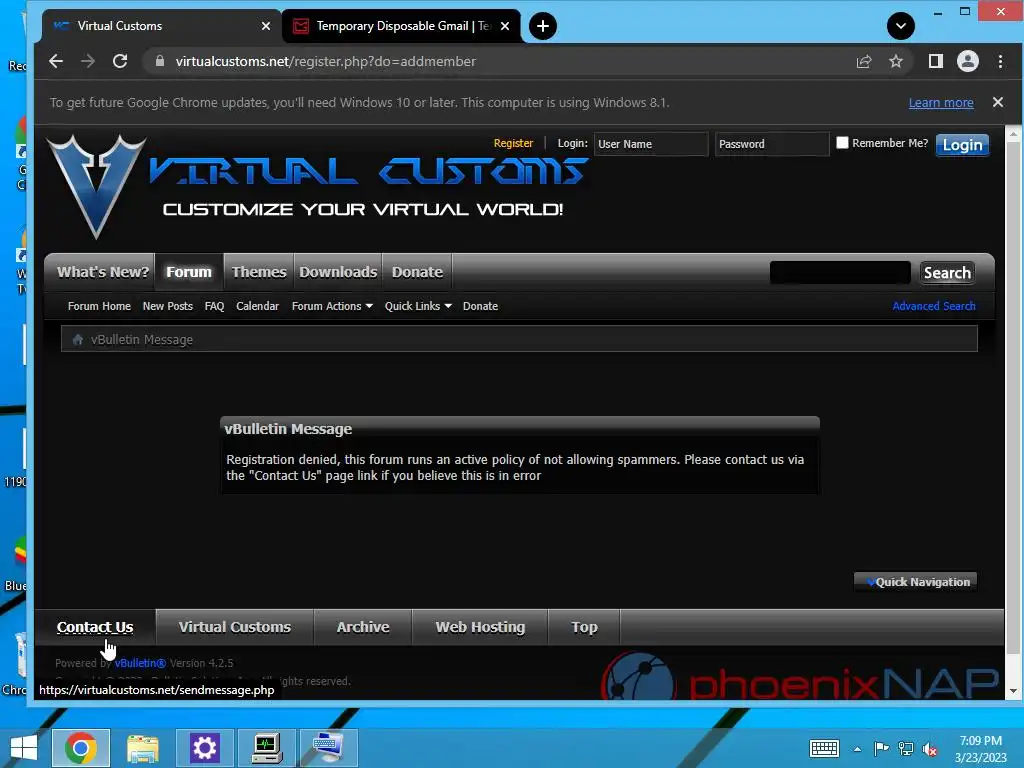Toggle the browser side panel icon

935,61
